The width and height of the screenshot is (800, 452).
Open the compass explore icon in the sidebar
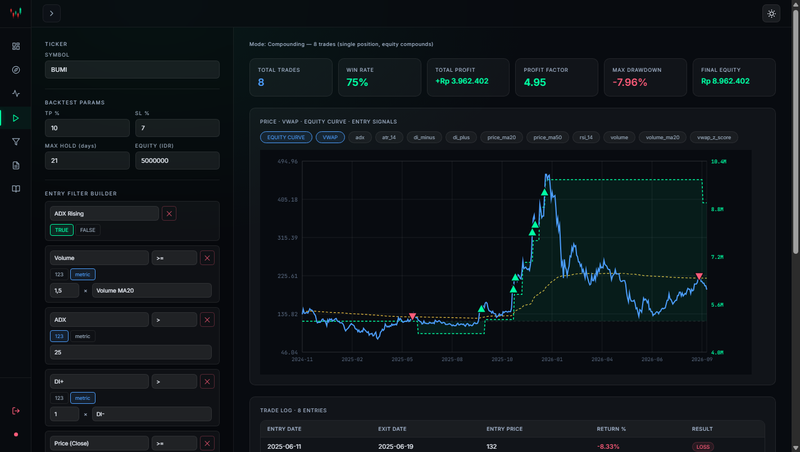click(x=16, y=70)
